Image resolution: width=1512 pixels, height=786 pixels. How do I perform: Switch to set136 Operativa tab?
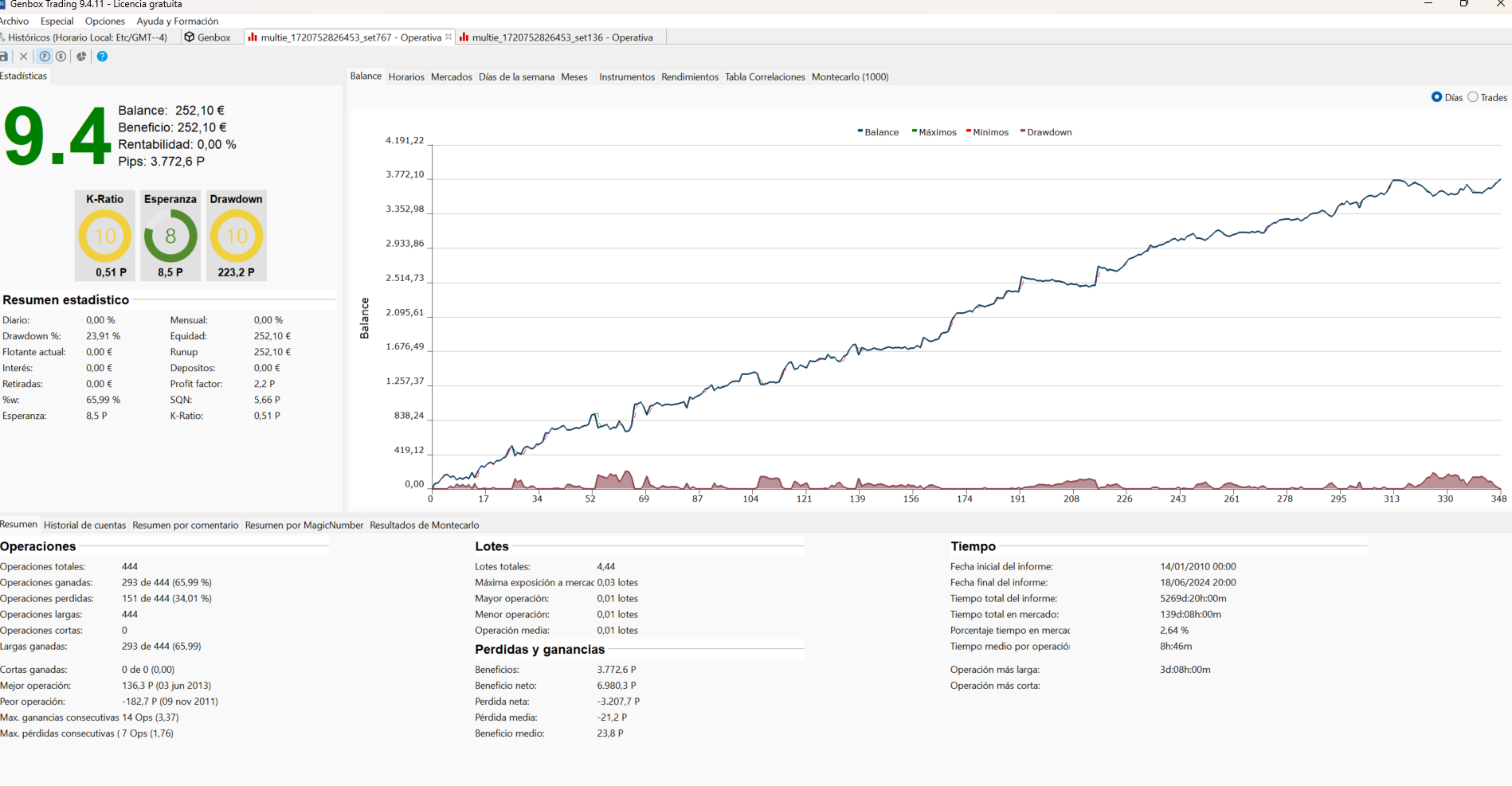click(561, 37)
